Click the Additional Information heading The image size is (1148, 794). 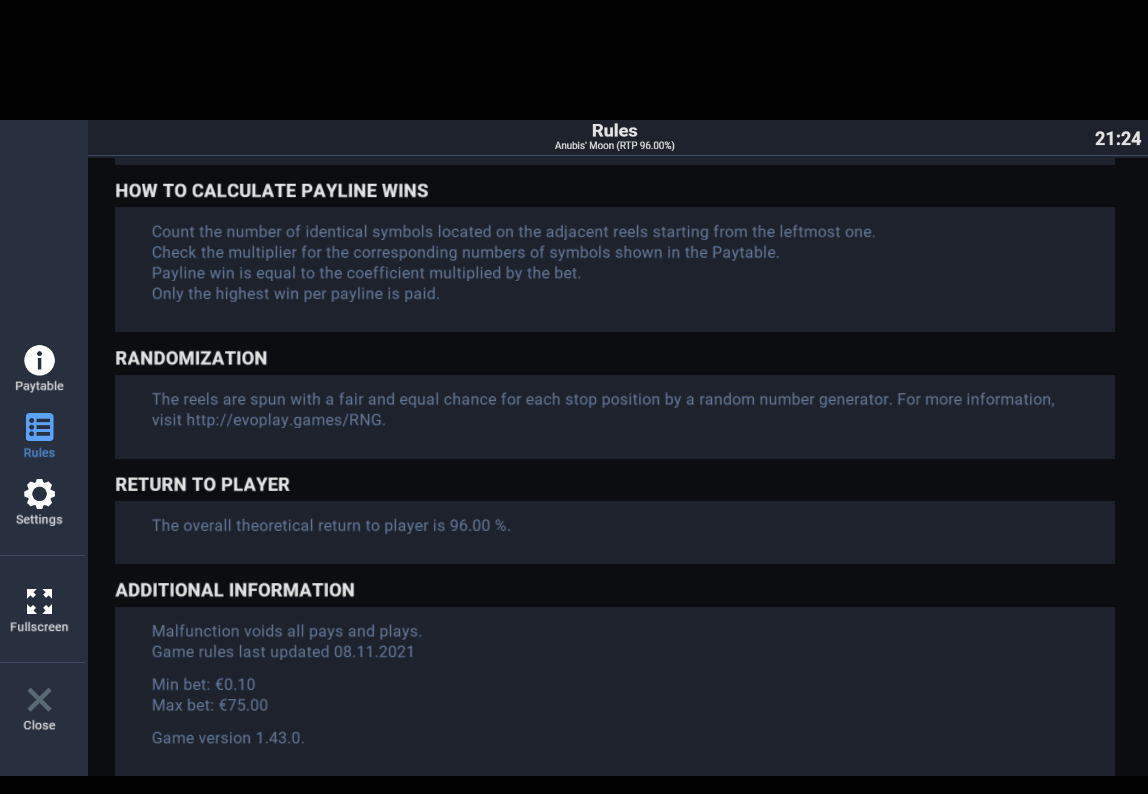[235, 590]
